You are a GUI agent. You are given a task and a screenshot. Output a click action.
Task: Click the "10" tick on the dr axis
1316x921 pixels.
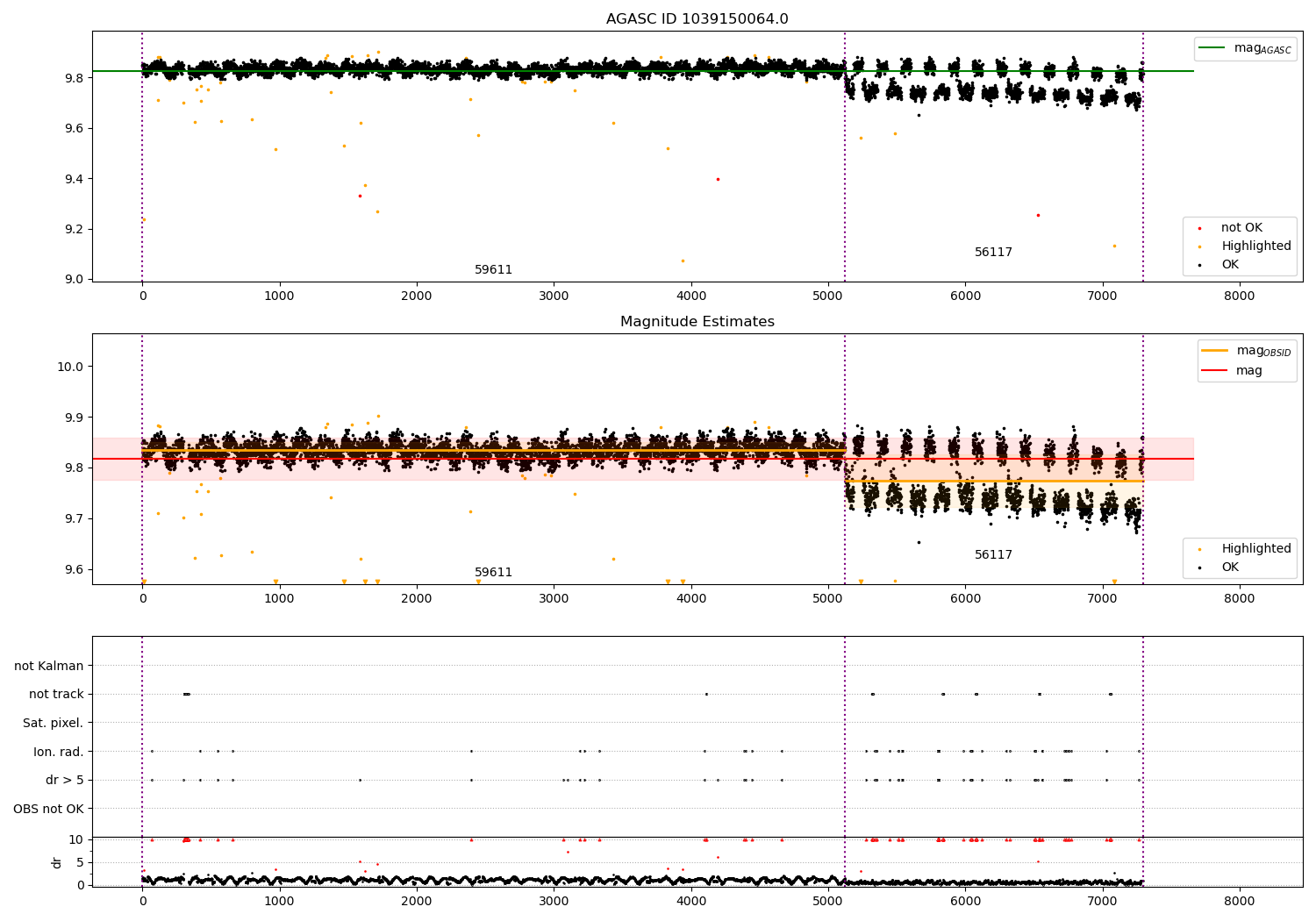tap(76, 839)
